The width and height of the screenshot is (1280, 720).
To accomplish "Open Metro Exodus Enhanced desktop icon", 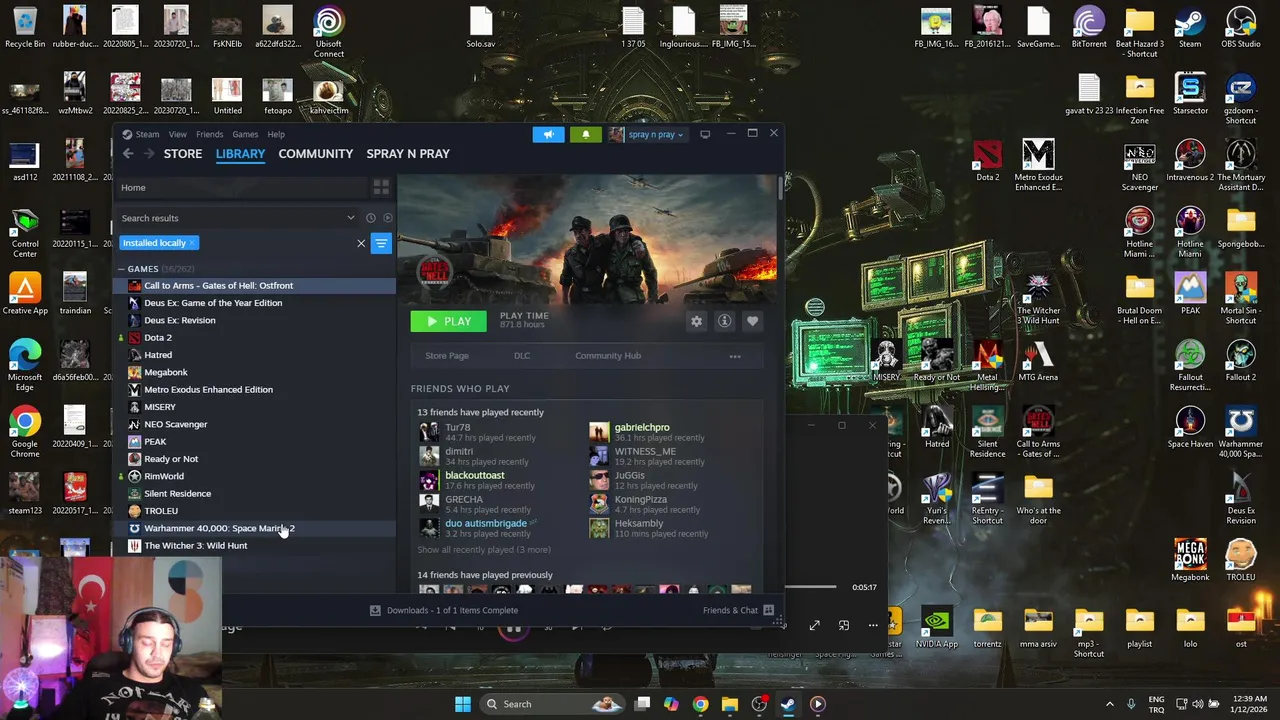I will [1038, 165].
